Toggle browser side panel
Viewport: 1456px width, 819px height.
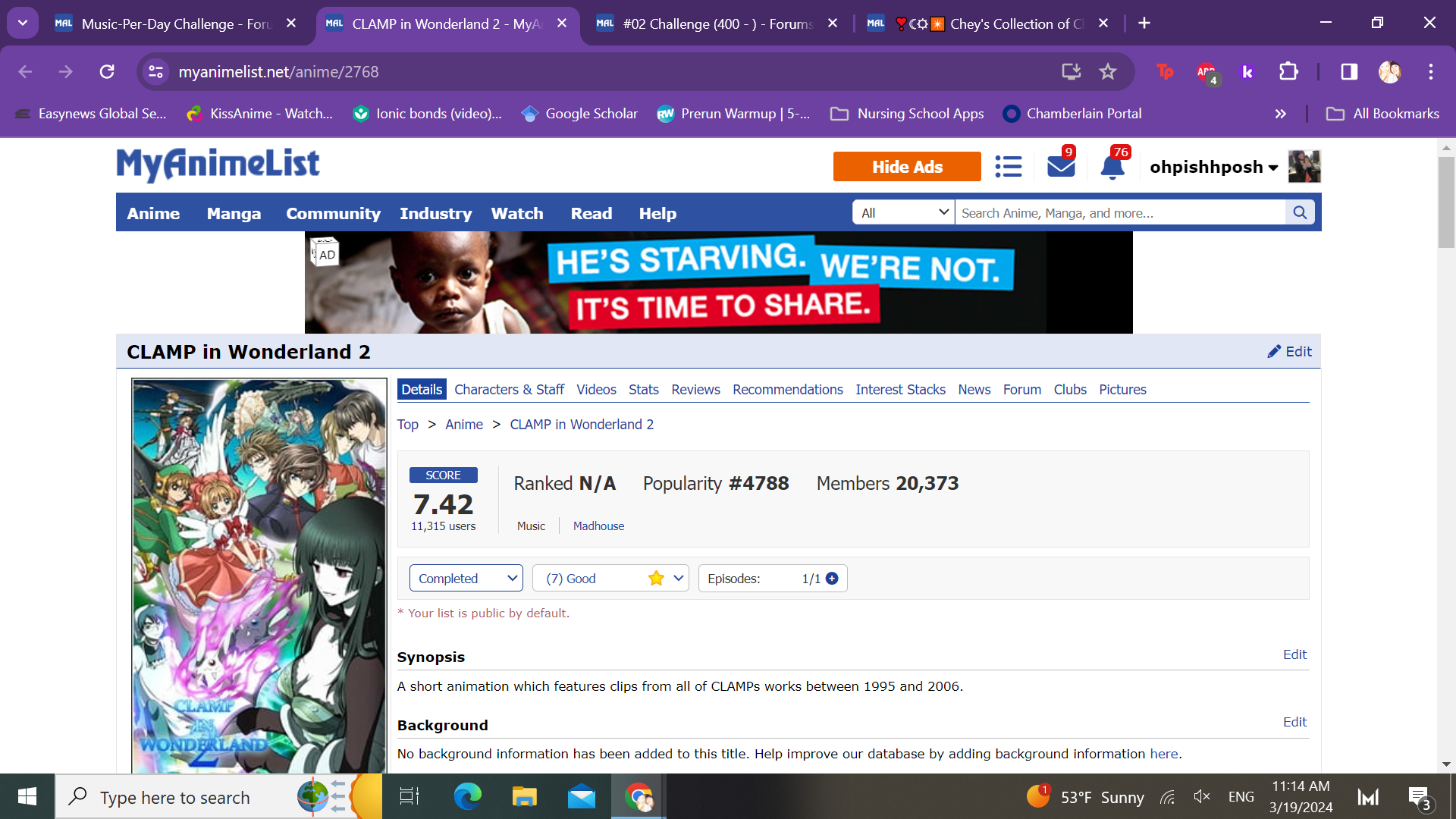tap(1349, 72)
